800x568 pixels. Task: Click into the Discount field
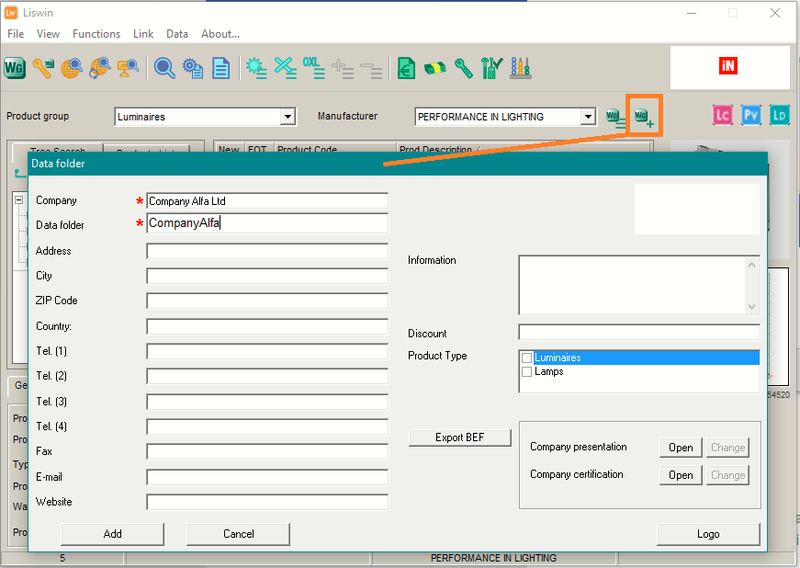(639, 332)
